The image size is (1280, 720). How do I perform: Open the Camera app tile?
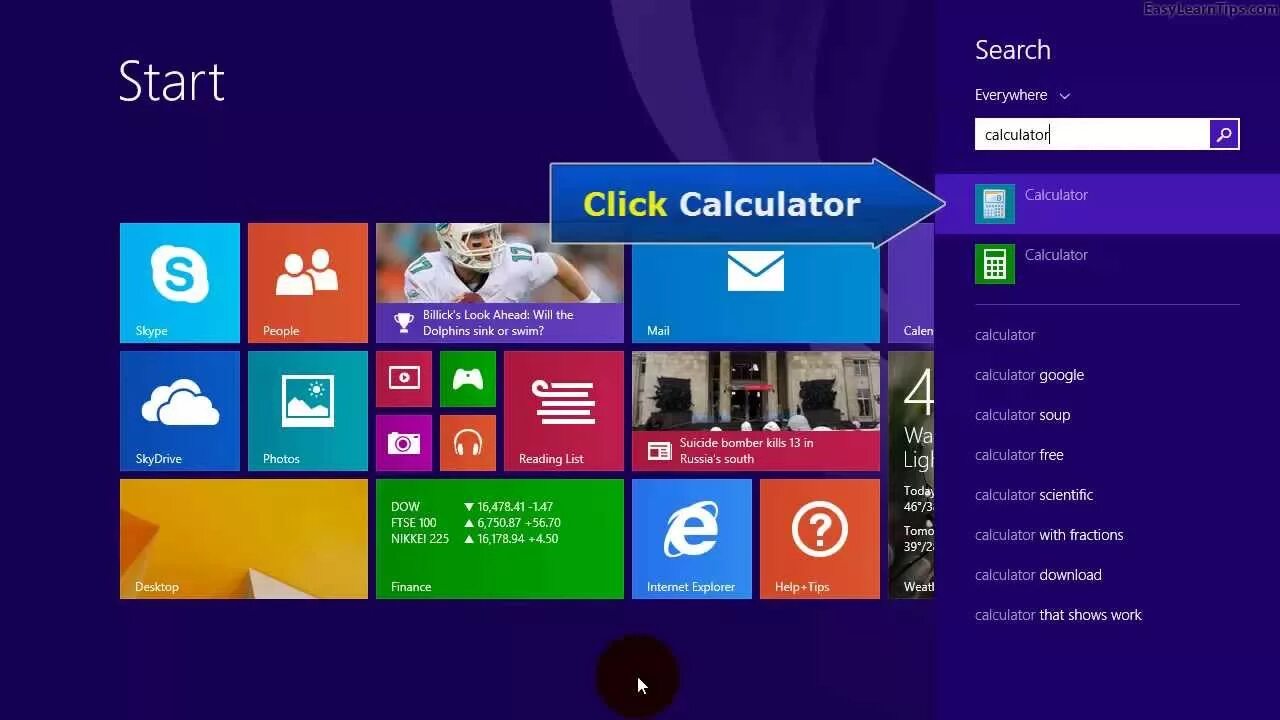[403, 443]
